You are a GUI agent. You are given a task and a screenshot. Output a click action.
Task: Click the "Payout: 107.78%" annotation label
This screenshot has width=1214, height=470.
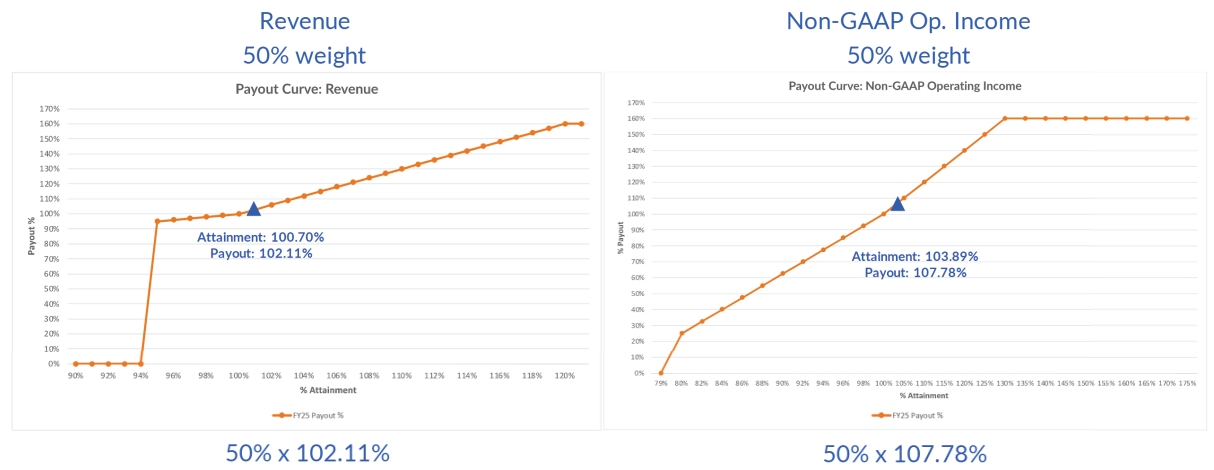[x=915, y=272]
